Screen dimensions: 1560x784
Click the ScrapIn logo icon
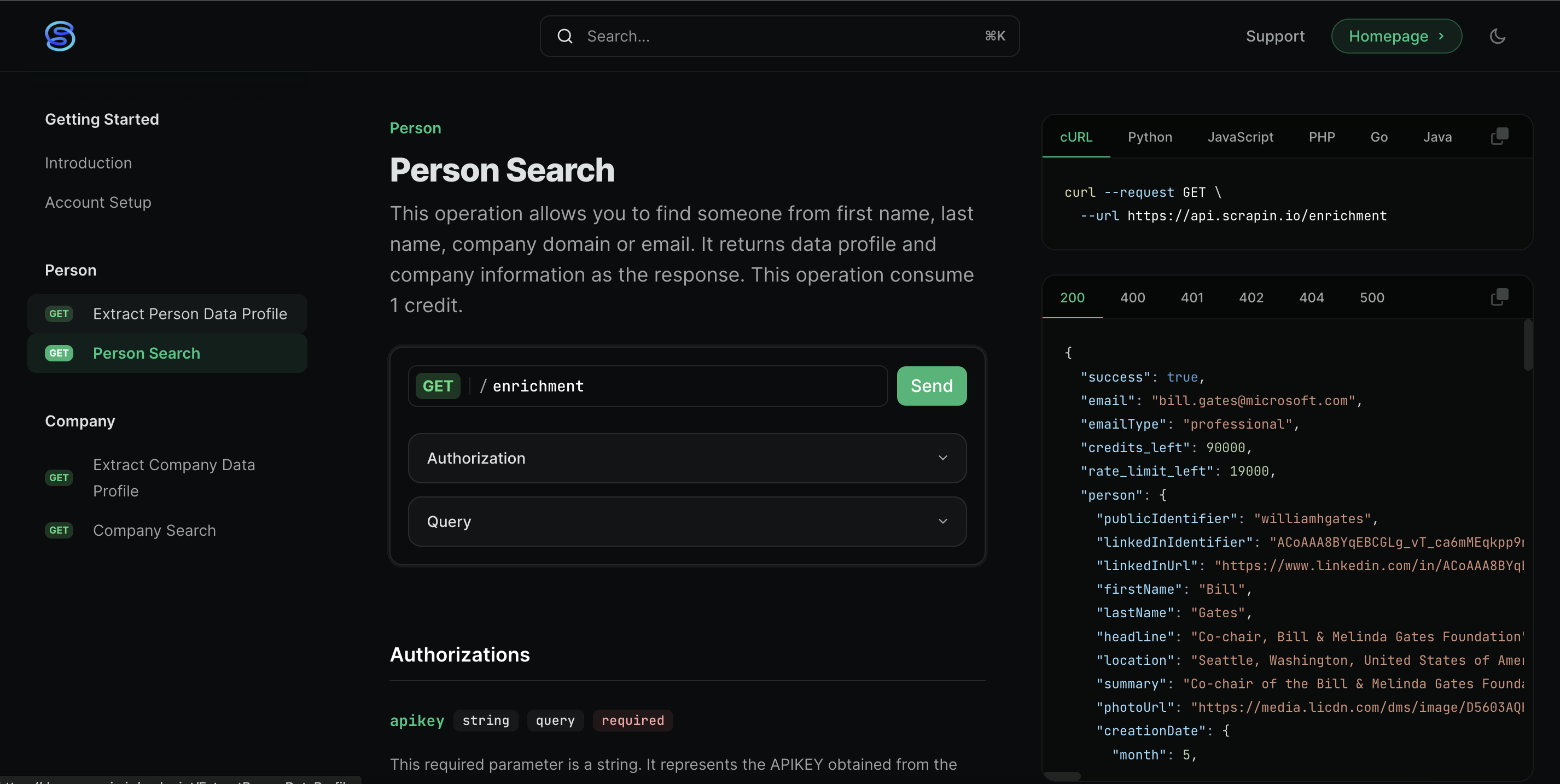pos(60,36)
